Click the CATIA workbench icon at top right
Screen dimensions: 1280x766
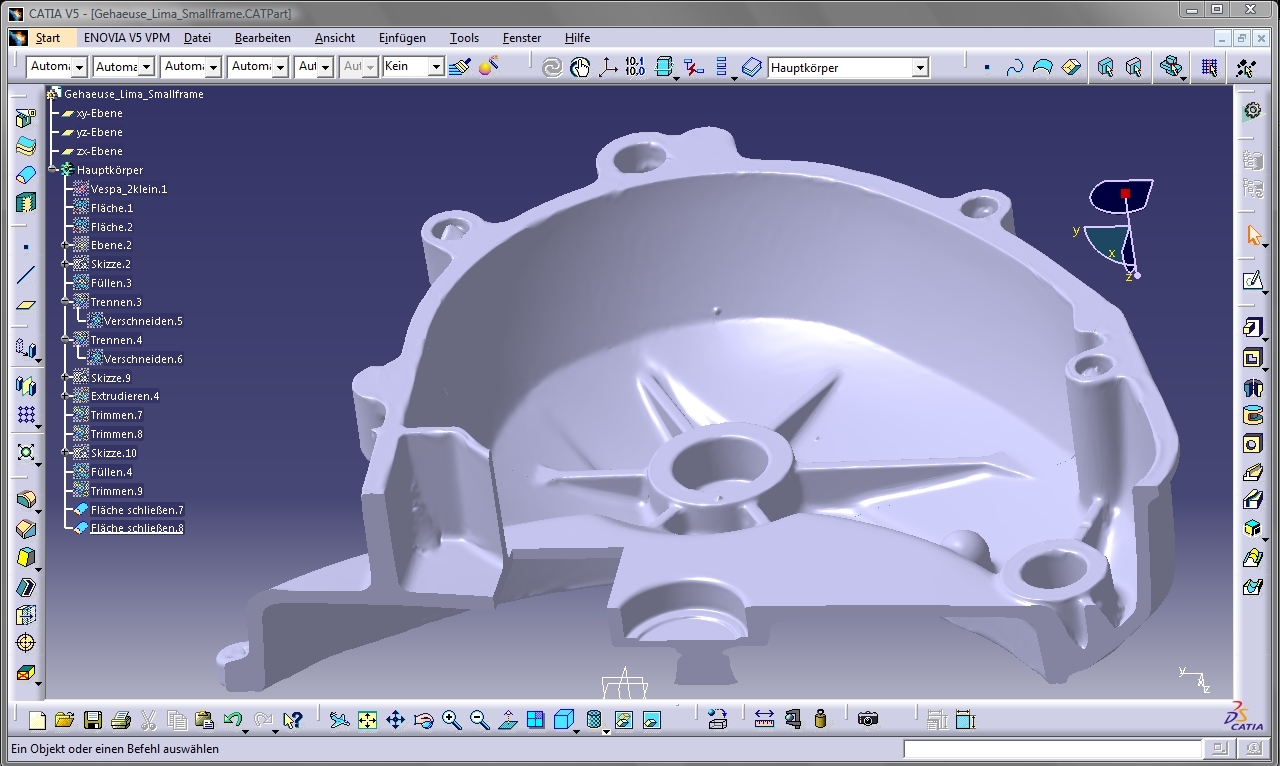click(1252, 111)
